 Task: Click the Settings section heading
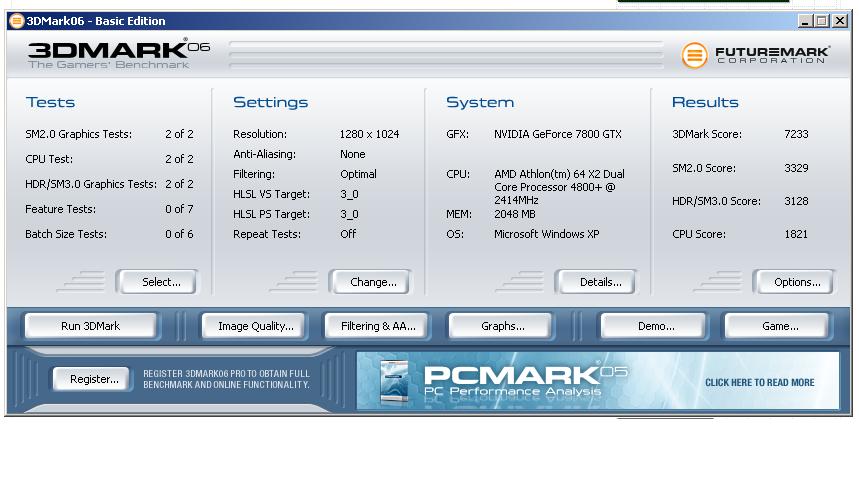pyautogui.click(x=270, y=102)
